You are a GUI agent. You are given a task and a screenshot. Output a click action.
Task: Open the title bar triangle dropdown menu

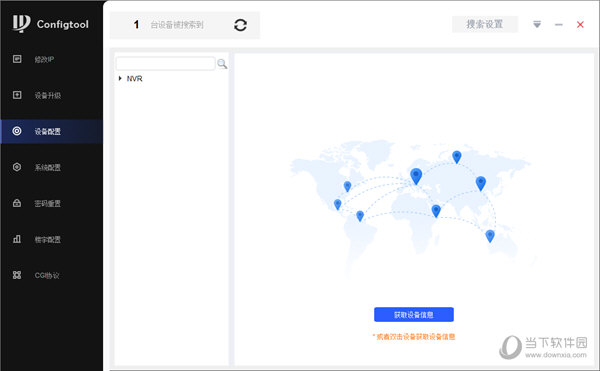click(537, 24)
